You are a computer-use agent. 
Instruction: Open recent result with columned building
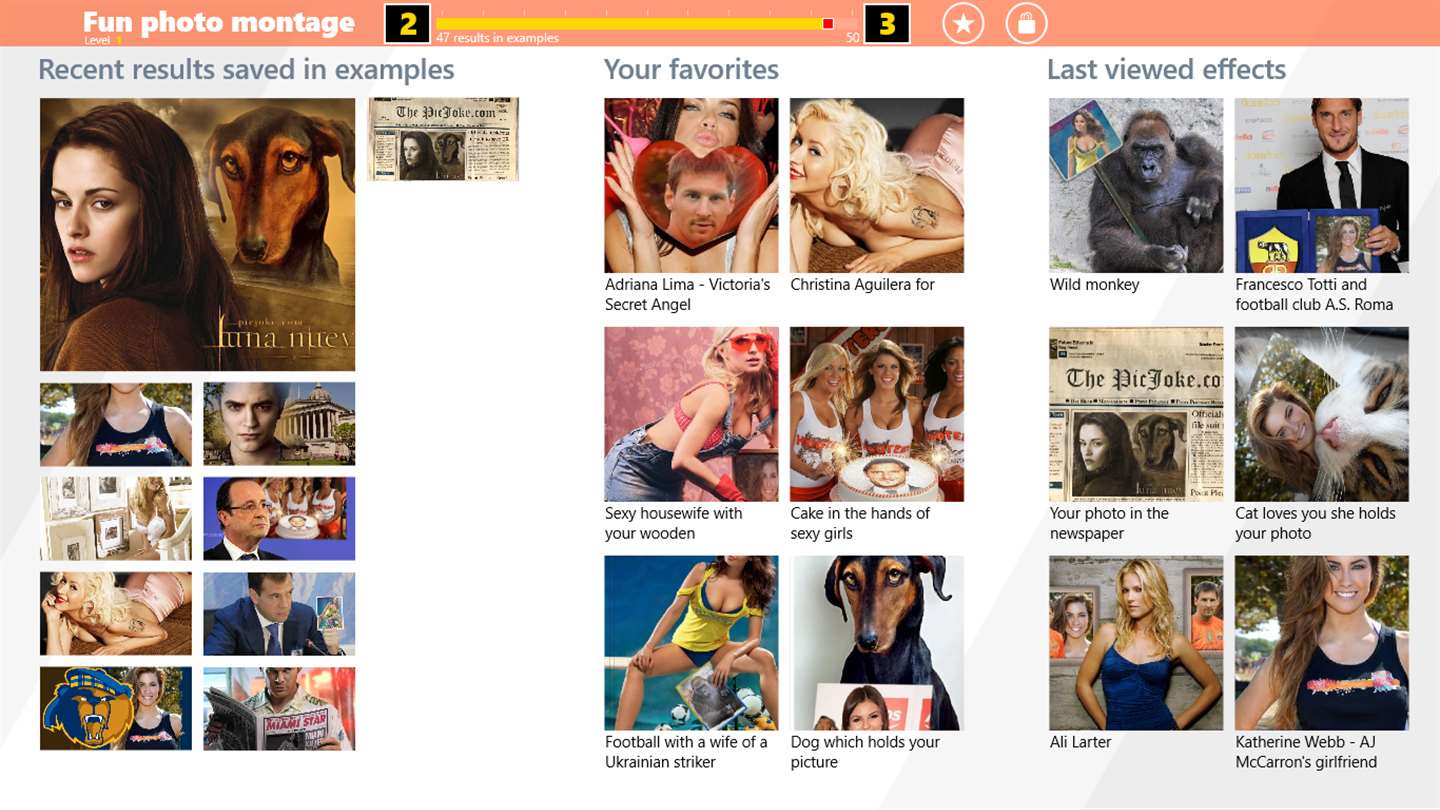pos(279,424)
